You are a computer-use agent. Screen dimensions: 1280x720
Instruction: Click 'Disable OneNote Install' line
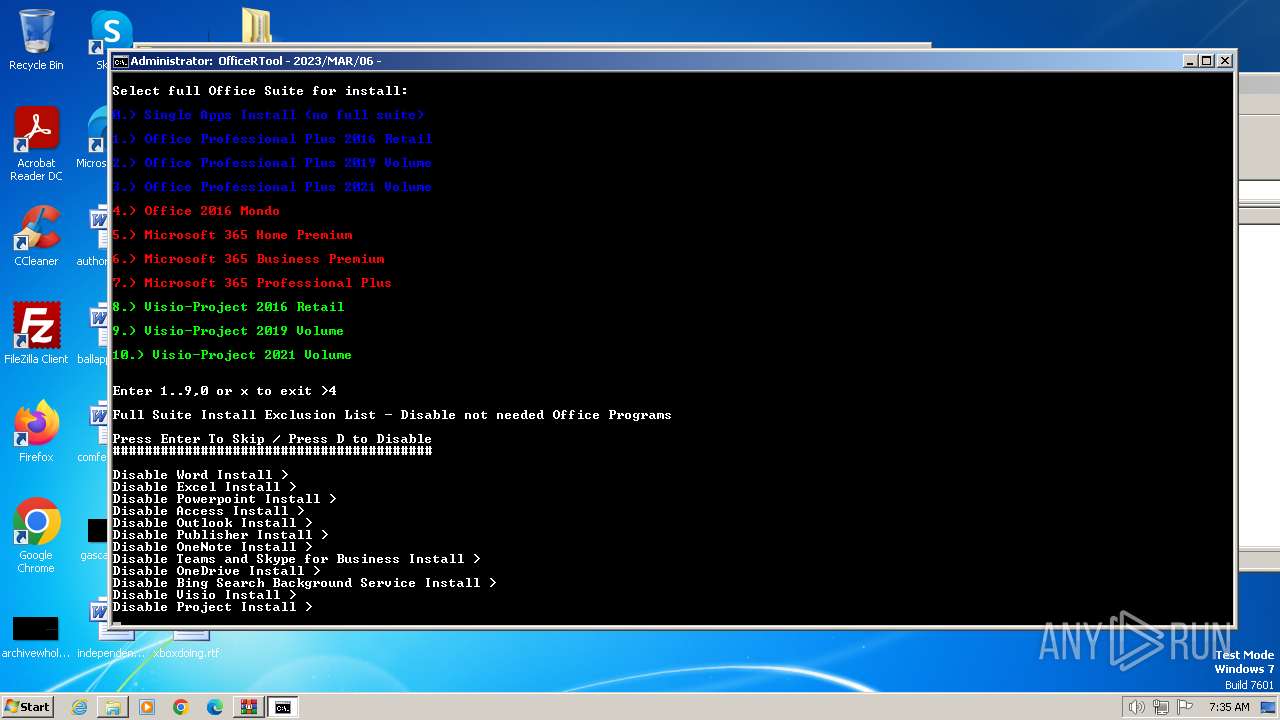coord(212,547)
